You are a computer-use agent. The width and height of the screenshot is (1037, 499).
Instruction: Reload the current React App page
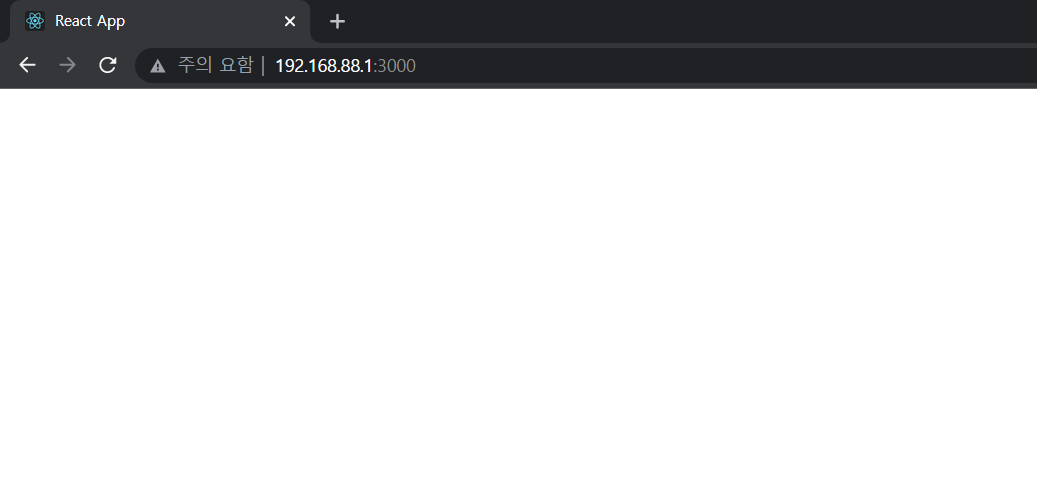pos(108,65)
